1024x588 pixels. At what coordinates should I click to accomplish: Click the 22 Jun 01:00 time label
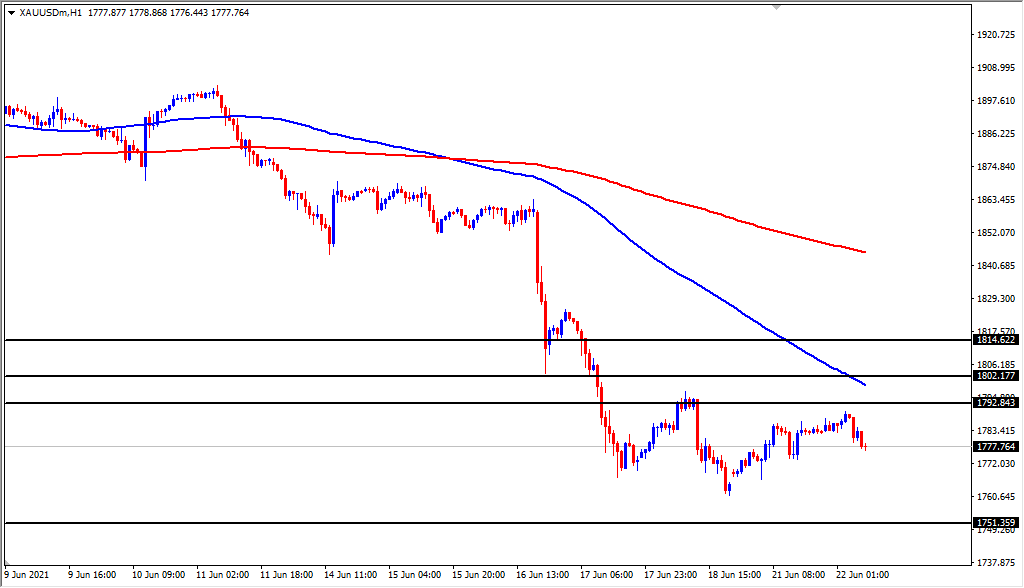(862, 575)
